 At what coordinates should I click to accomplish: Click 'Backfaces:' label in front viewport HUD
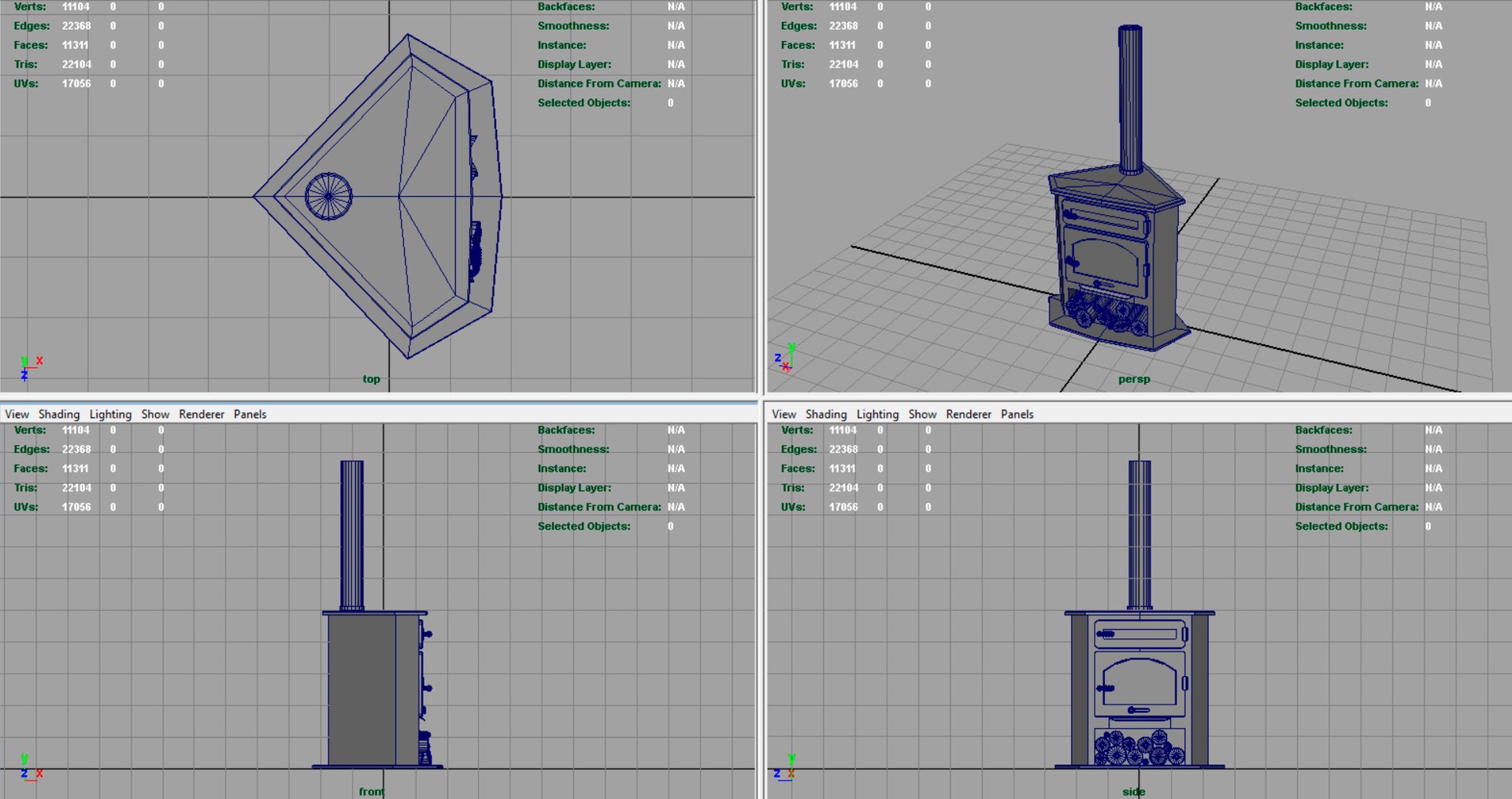coord(566,430)
